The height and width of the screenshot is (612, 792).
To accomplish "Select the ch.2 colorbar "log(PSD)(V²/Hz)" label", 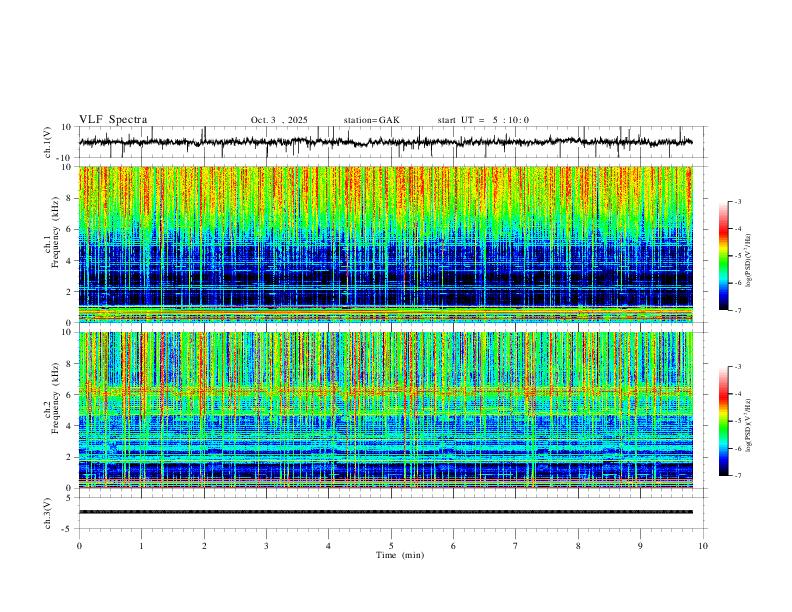I will point(748,426).
